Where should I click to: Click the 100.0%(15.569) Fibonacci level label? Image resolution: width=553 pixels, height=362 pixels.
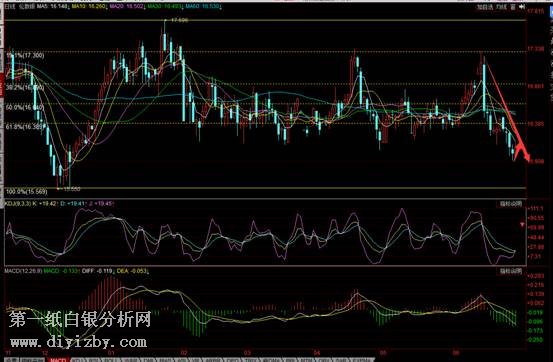coord(26,192)
